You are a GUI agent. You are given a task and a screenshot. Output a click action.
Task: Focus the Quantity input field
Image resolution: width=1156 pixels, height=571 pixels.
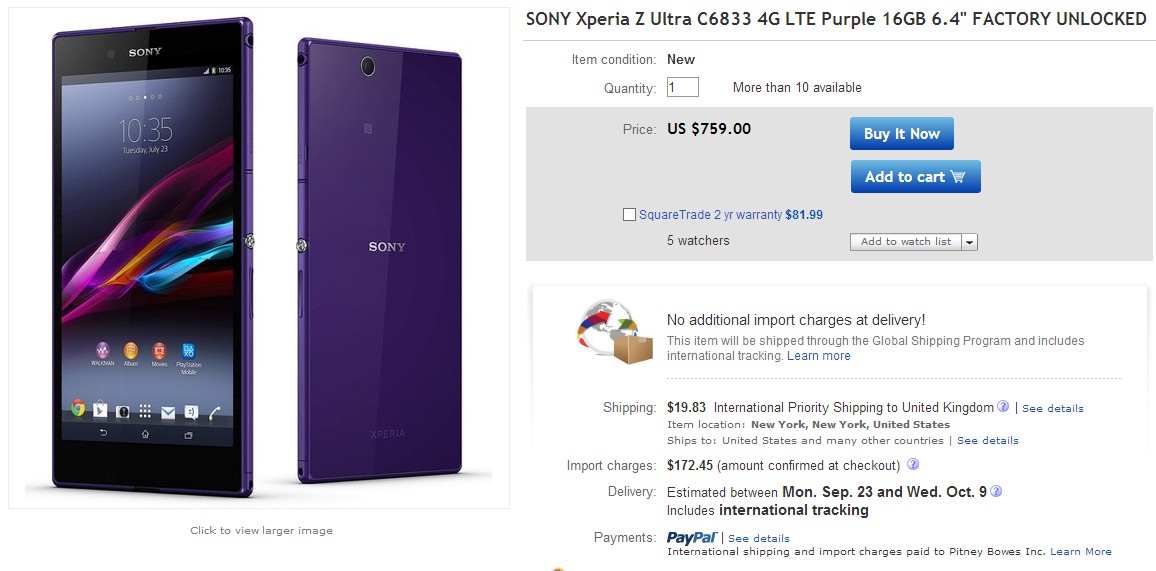682,87
